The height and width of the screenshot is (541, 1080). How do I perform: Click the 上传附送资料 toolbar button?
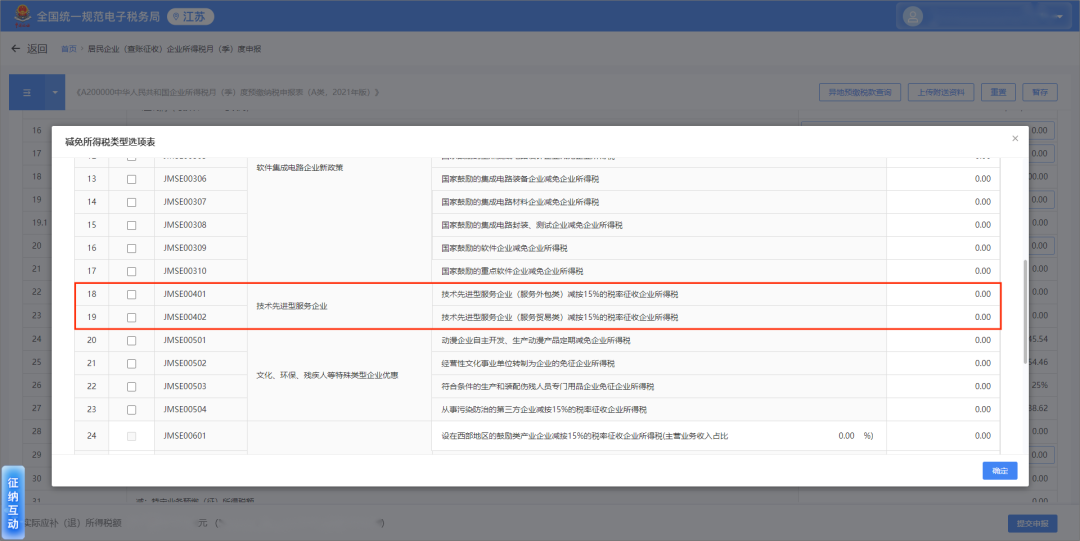[x=941, y=92]
